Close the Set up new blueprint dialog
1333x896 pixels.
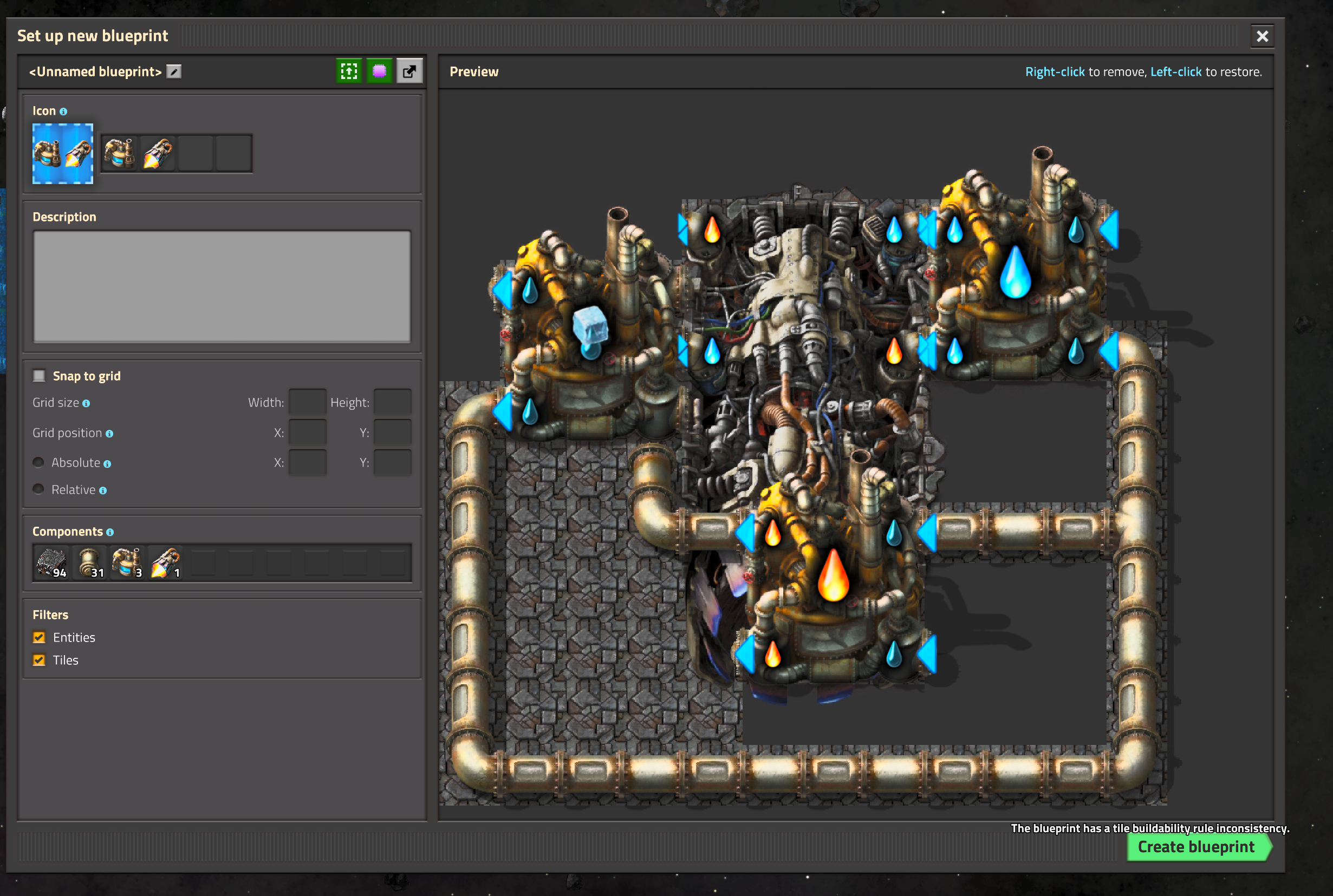(x=1262, y=36)
